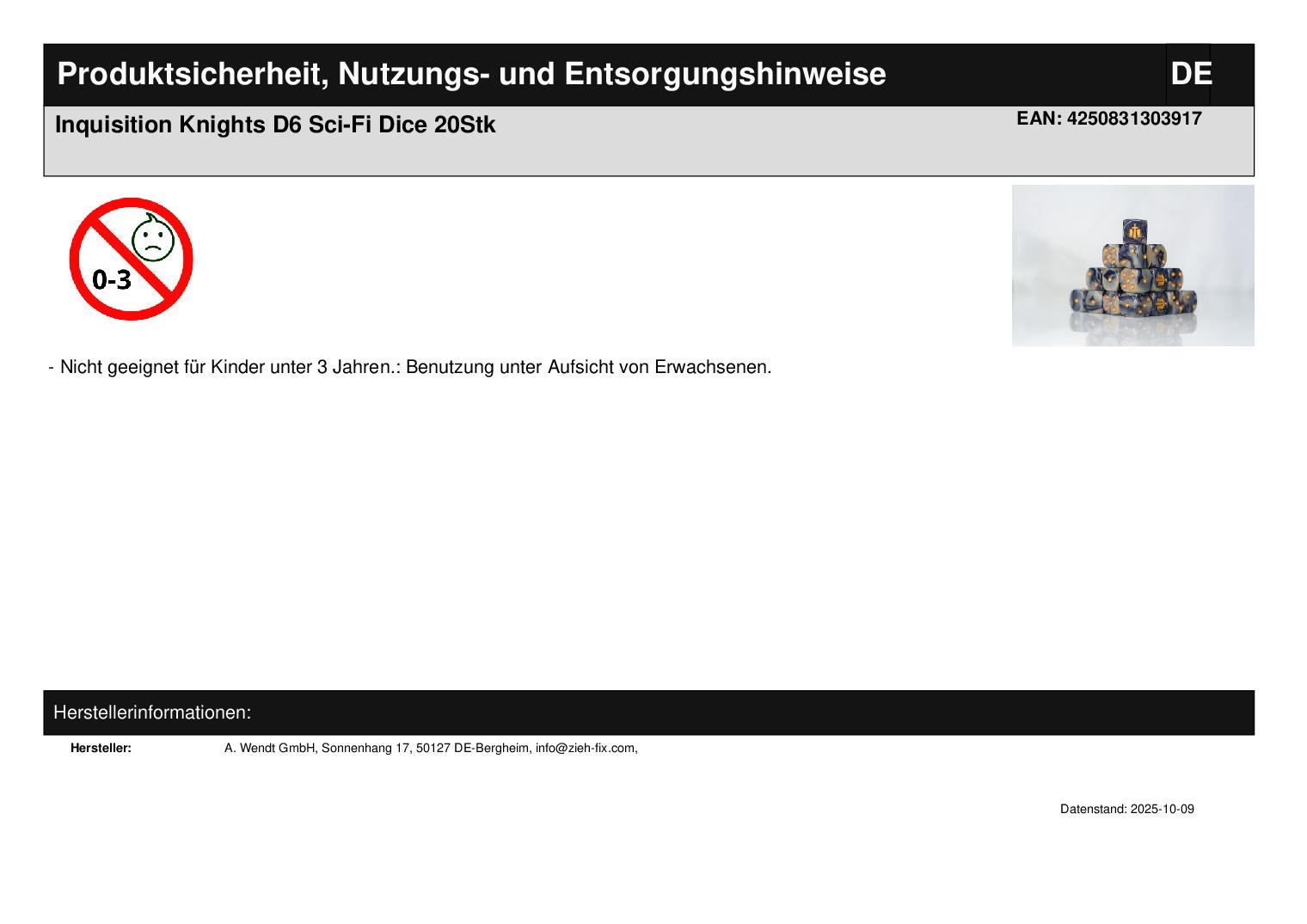This screenshot has height=924, width=1307.
Task: Click the top die of the dice pyramid
Action: [x=1134, y=230]
